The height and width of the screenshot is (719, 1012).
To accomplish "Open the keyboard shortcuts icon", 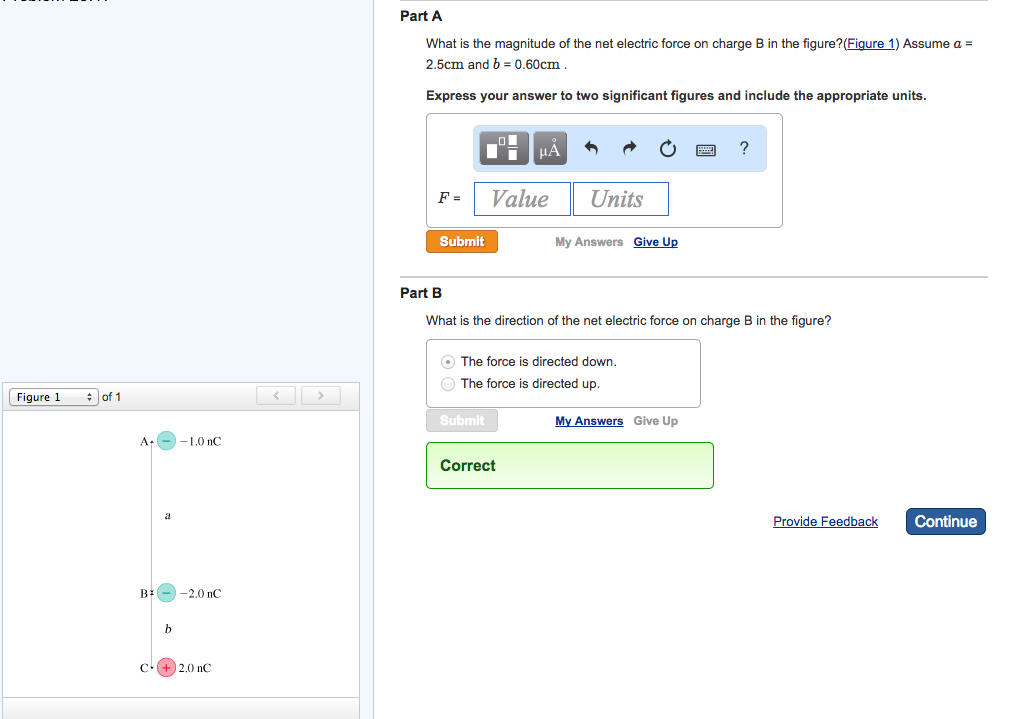I will pyautogui.click(x=706, y=150).
